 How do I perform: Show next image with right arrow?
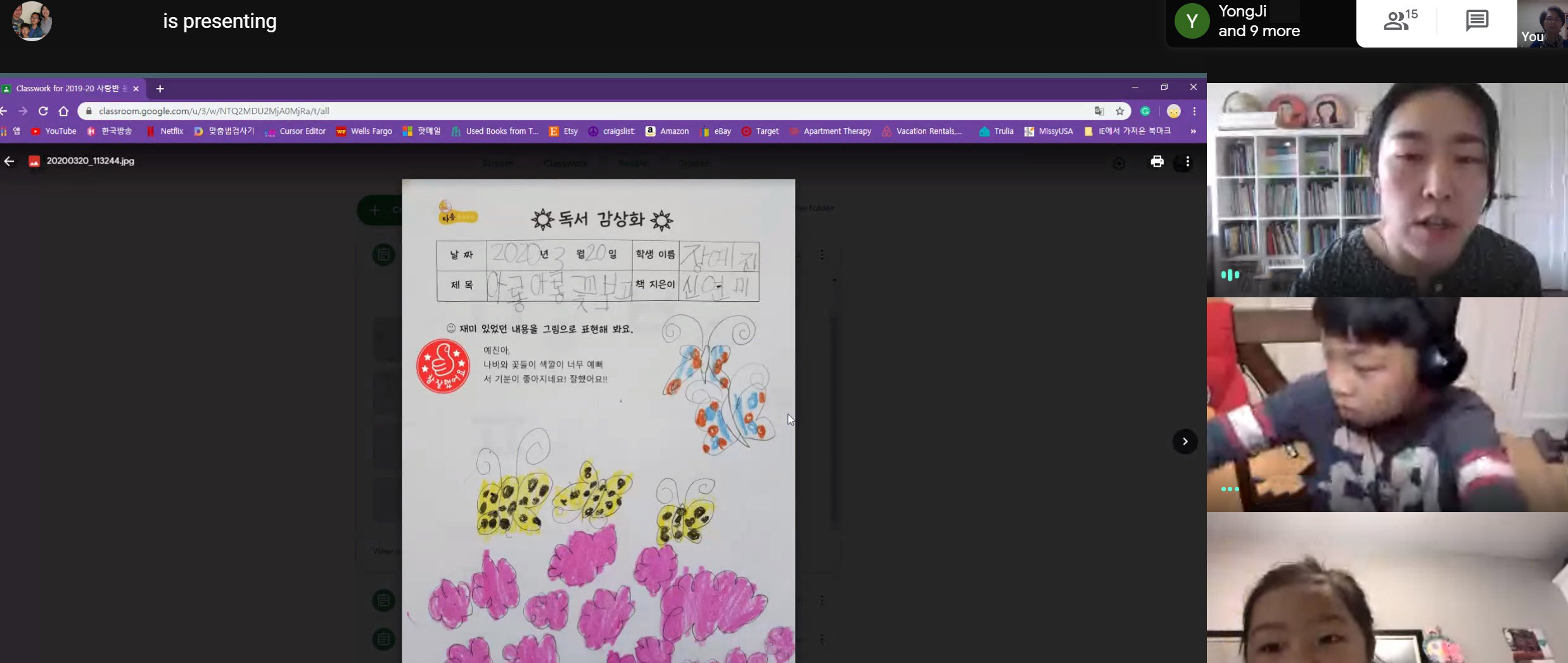pos(1185,441)
